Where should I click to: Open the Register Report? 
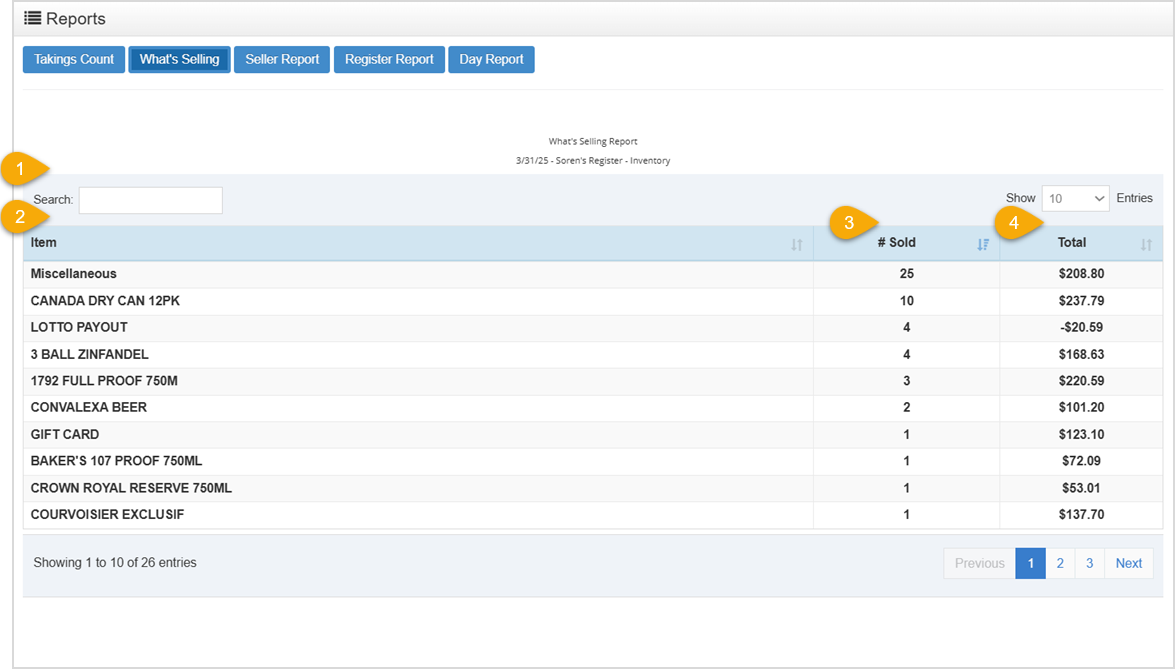point(389,59)
